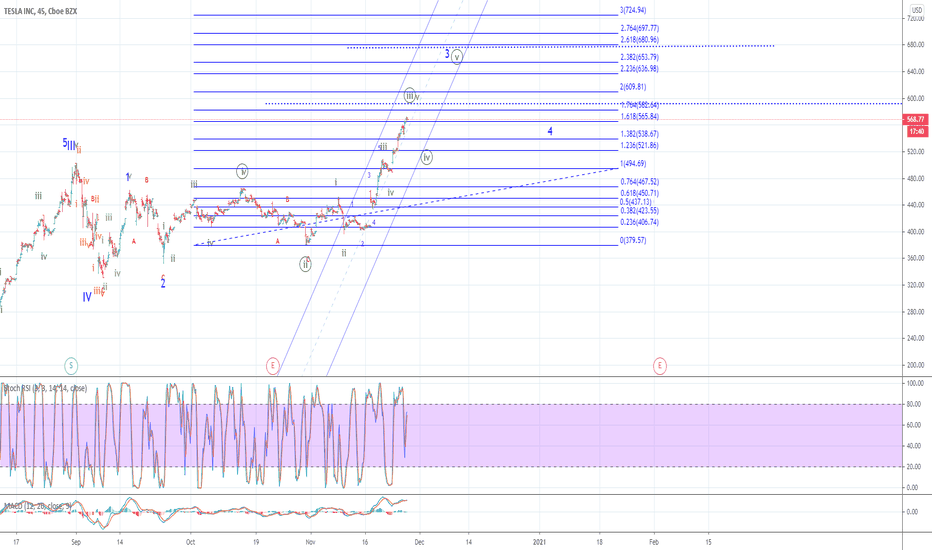Click the TESLA INC, 45, Cboe BZX title

pyautogui.click(x=40, y=11)
